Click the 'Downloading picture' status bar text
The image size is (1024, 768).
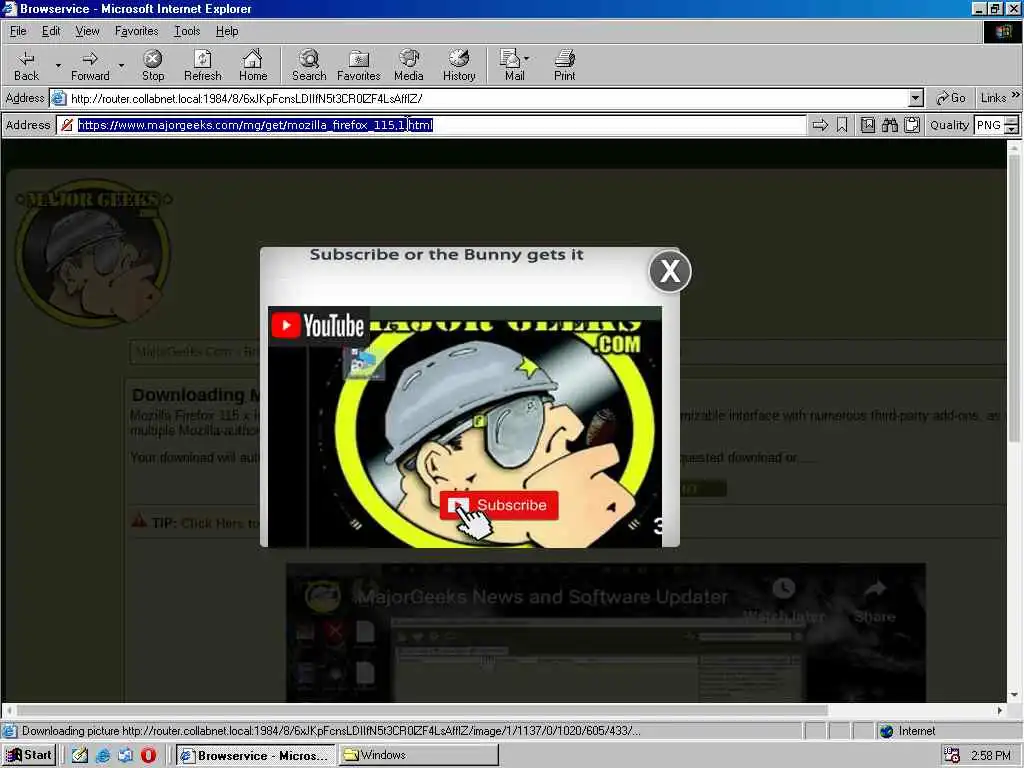(x=330, y=731)
